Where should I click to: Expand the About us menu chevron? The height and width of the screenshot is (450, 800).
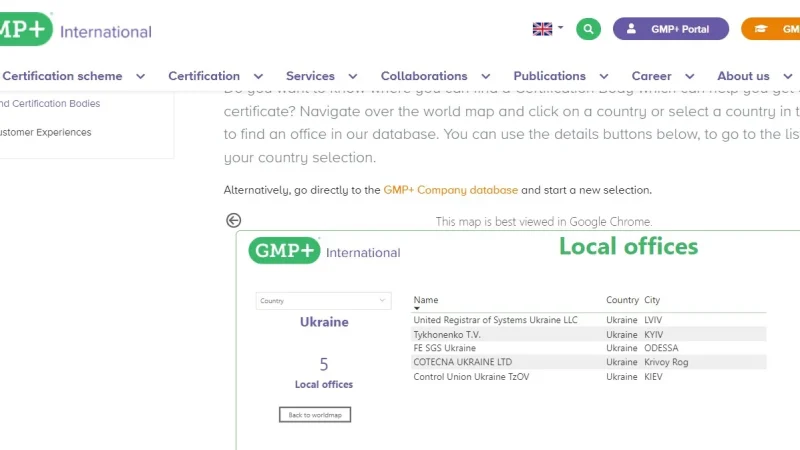[x=788, y=77]
